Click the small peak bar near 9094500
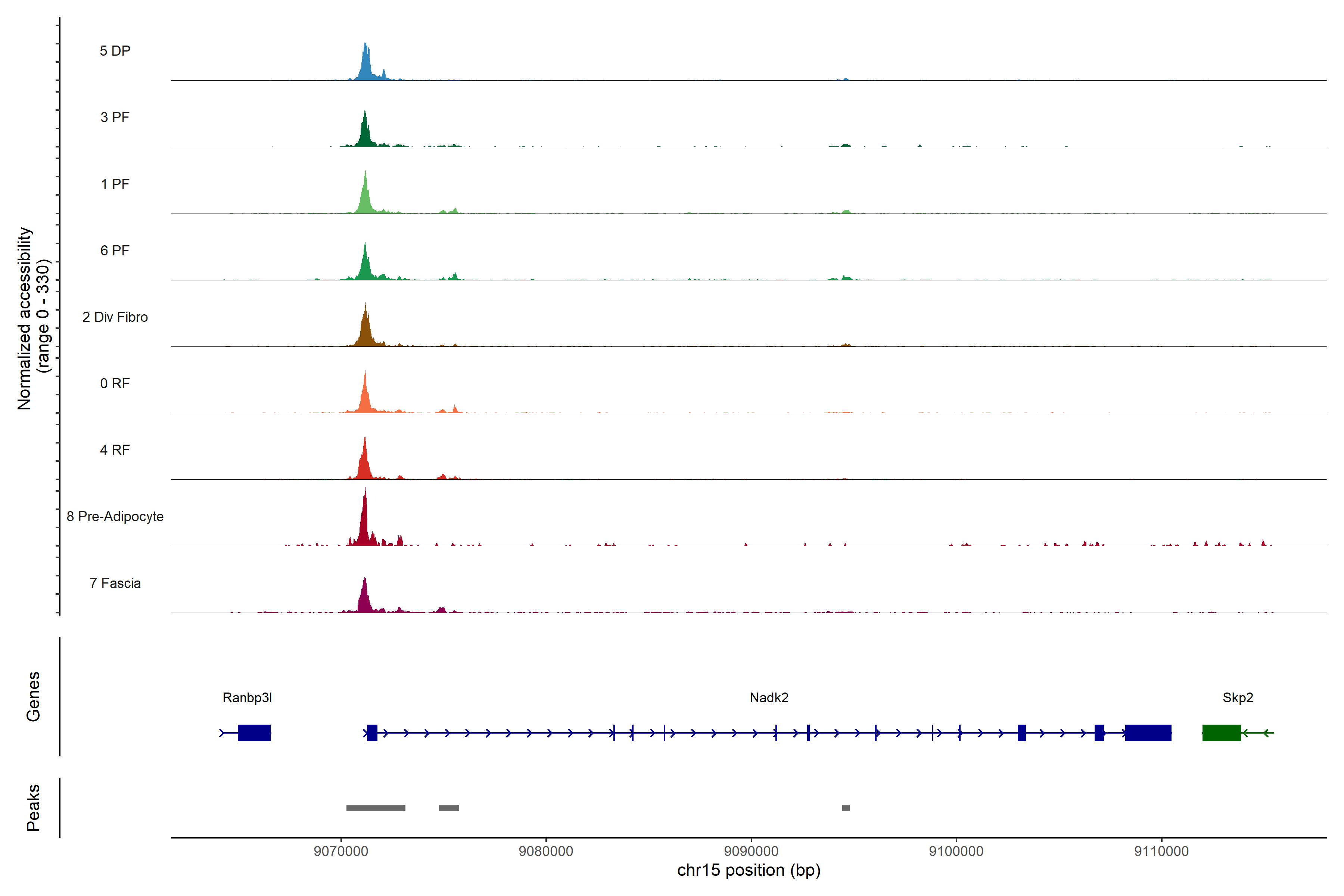1344x896 pixels. [846, 808]
